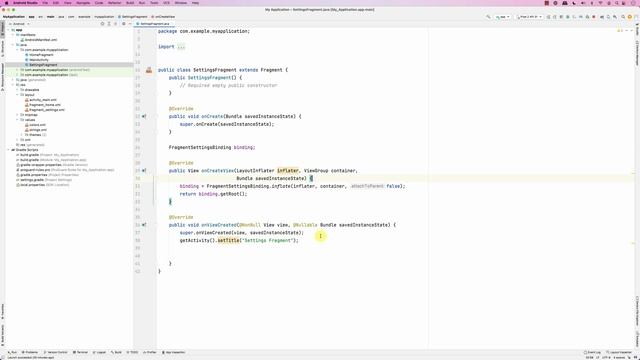
Task: Click the override gutter icon beside onViewCreated
Action: 144,225
